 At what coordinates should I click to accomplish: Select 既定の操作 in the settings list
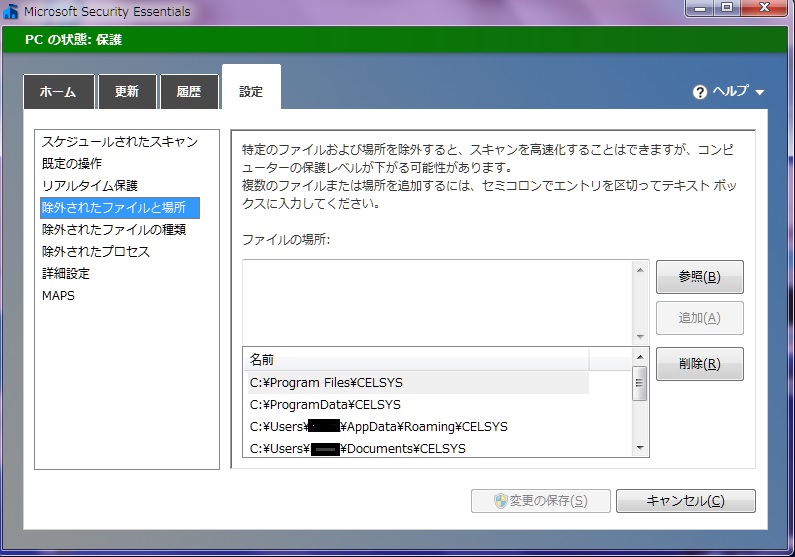coord(72,163)
